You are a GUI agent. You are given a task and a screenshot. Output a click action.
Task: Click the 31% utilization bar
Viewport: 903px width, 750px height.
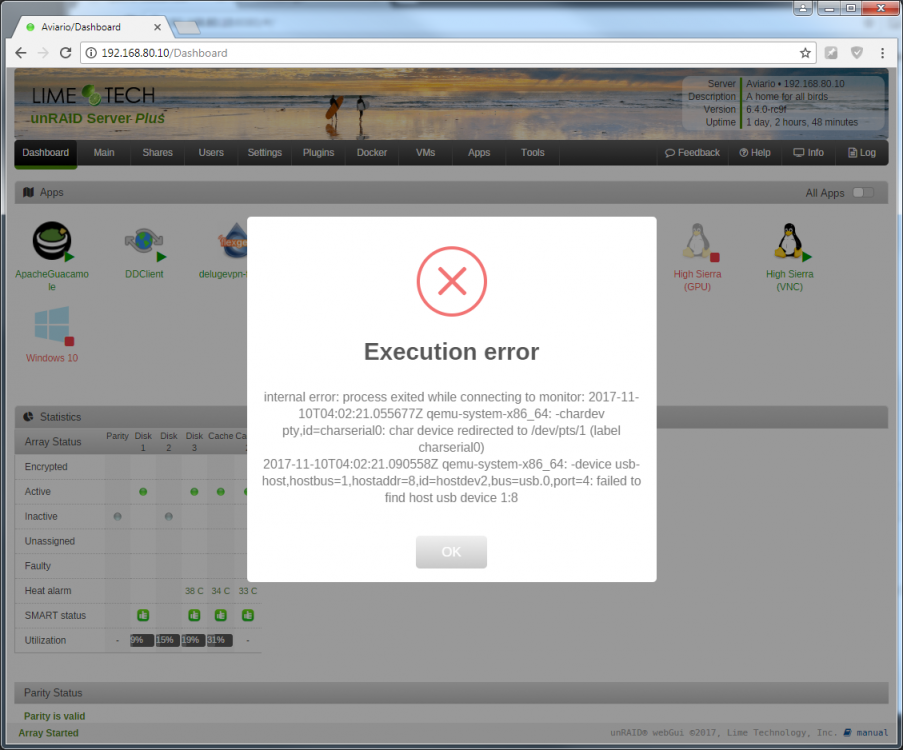[219, 640]
